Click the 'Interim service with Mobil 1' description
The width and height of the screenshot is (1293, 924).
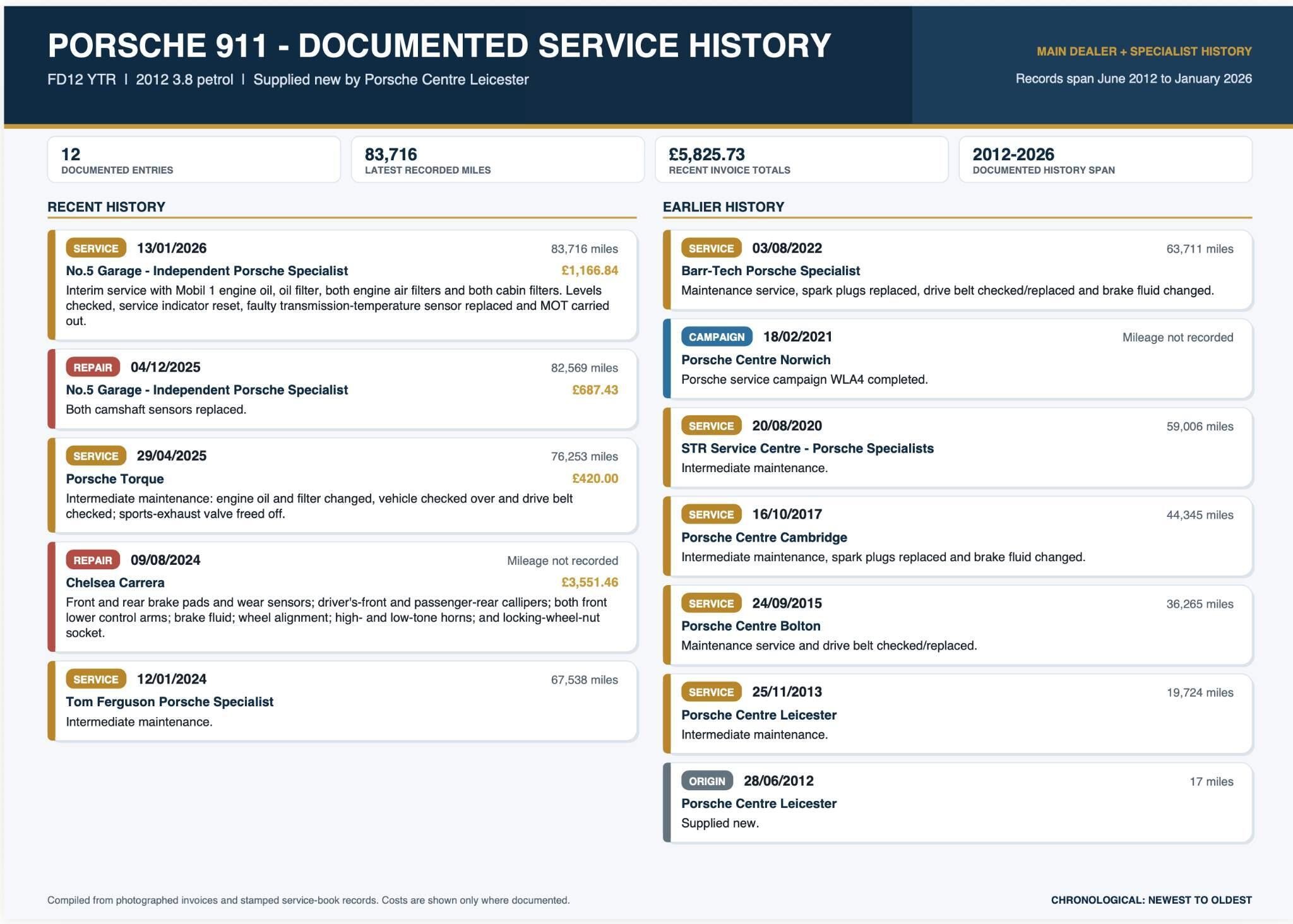[338, 305]
